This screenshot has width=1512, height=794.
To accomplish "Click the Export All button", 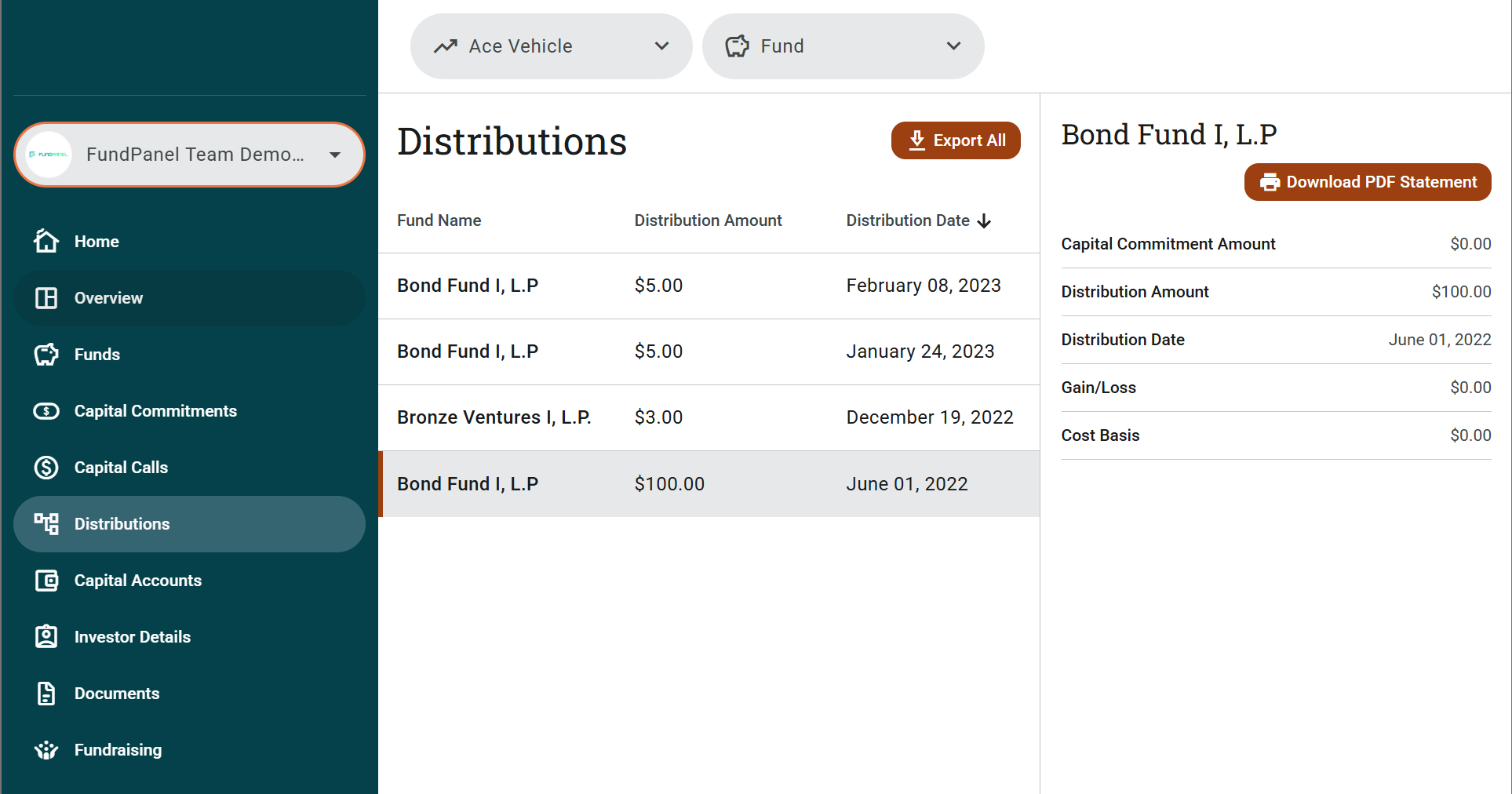I will coord(956,140).
